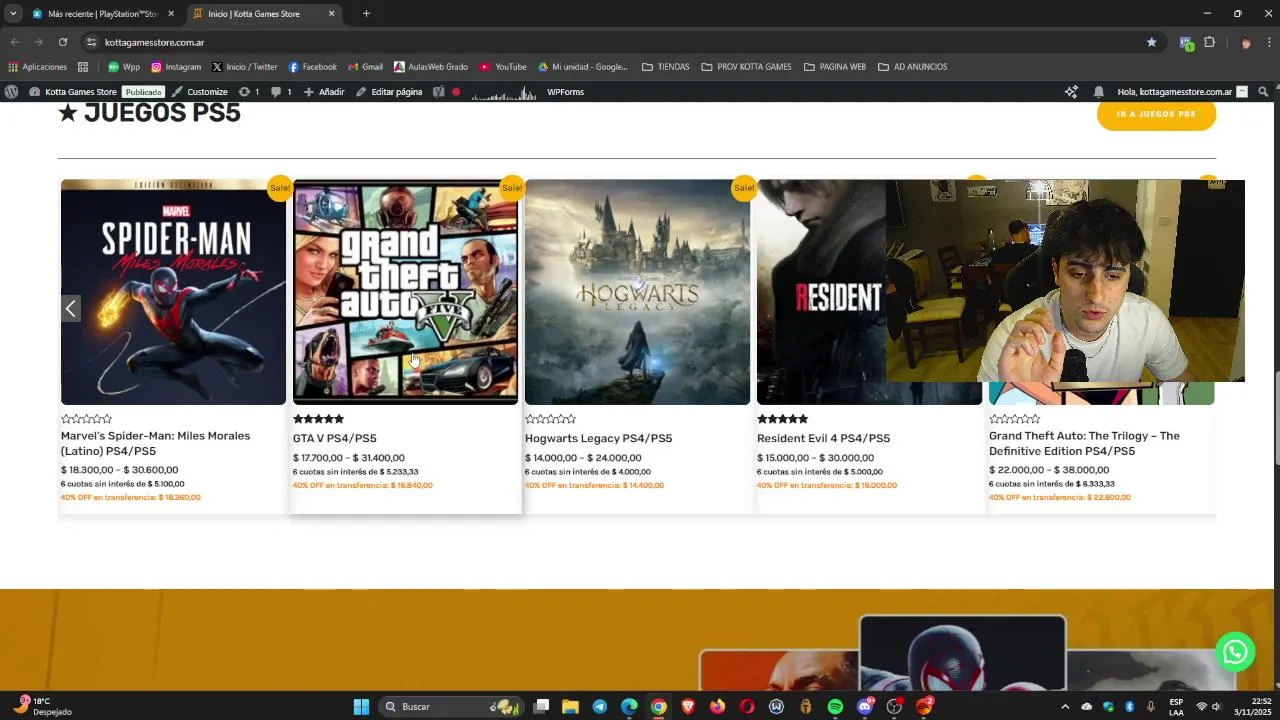The height and width of the screenshot is (720, 1280).
Task: Click Editar página in the admin bar
Action: tap(389, 92)
